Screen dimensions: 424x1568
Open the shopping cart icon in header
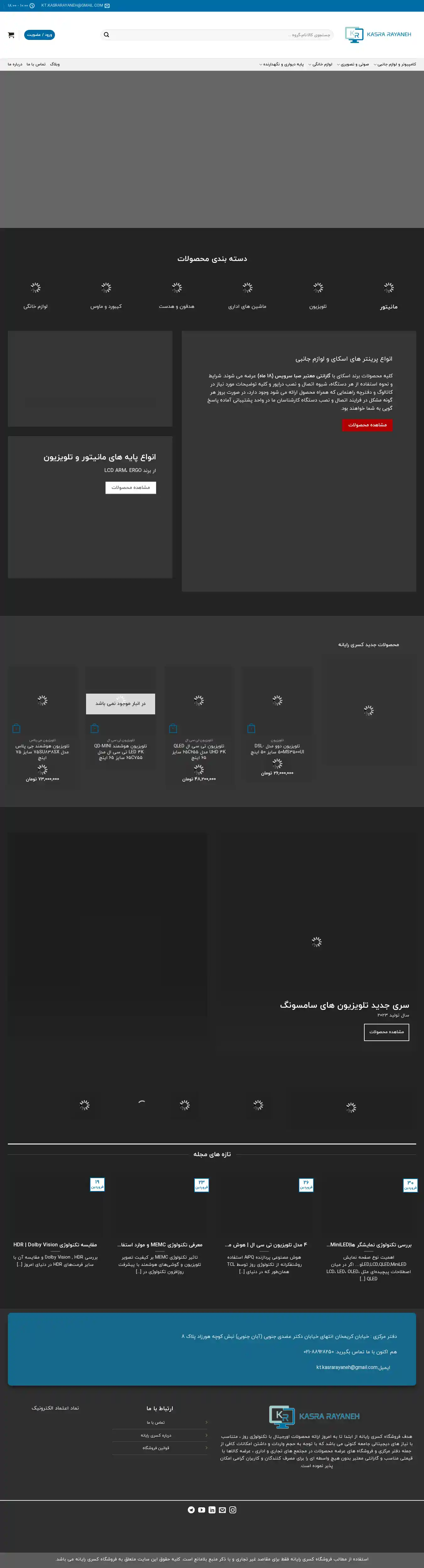coord(11,35)
